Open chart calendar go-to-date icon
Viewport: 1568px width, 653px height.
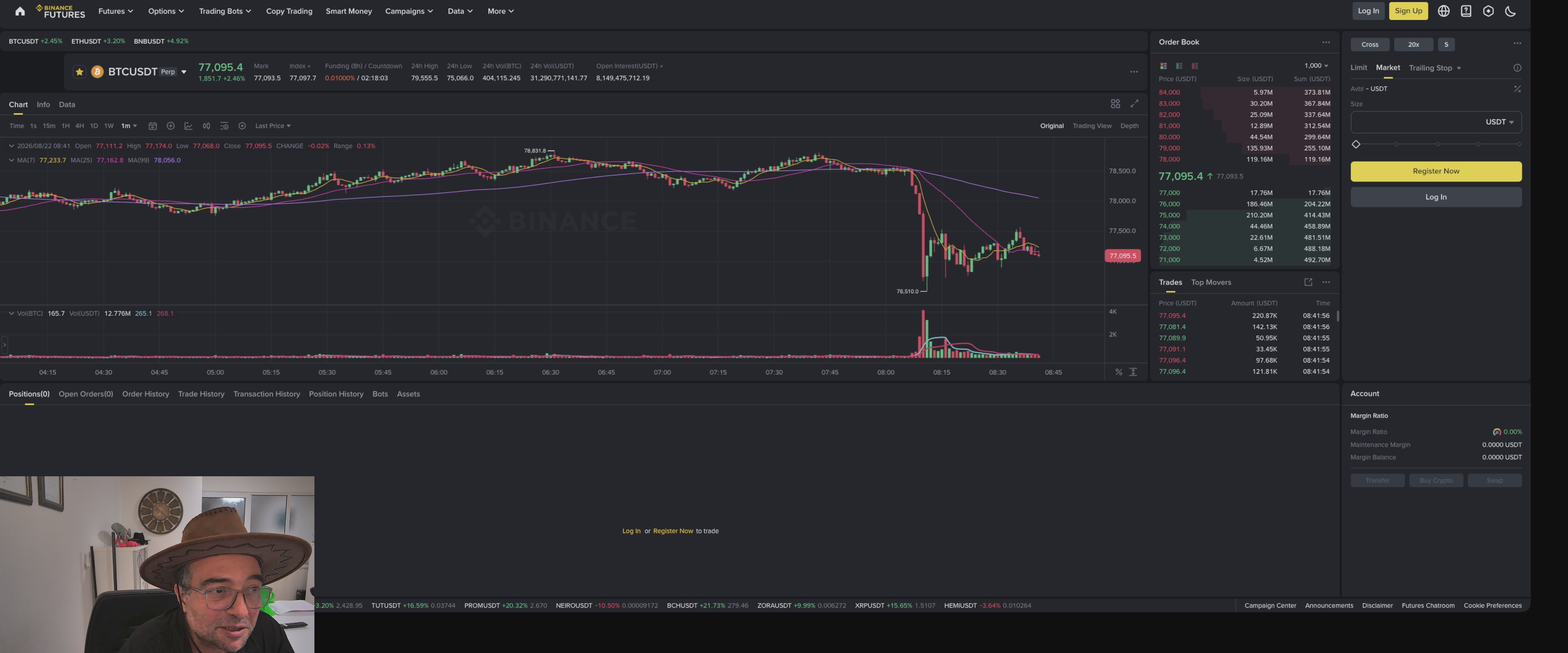153,126
